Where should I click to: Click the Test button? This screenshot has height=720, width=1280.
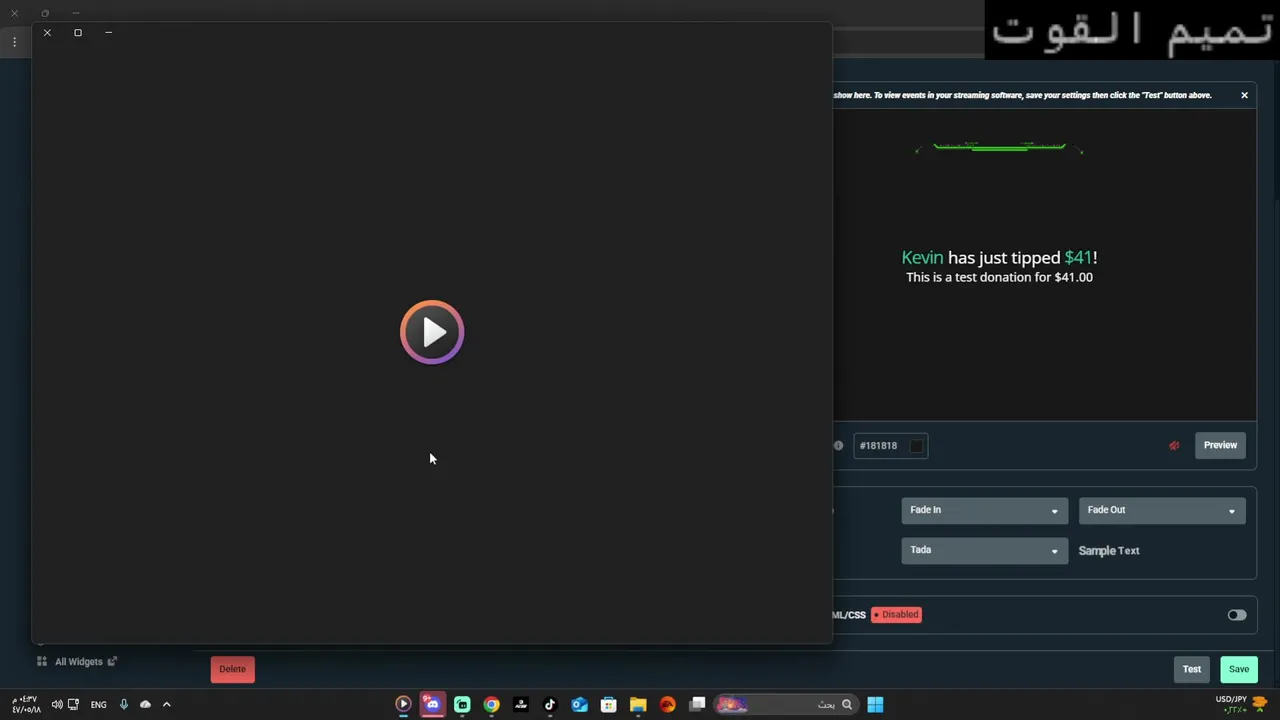pos(1192,669)
